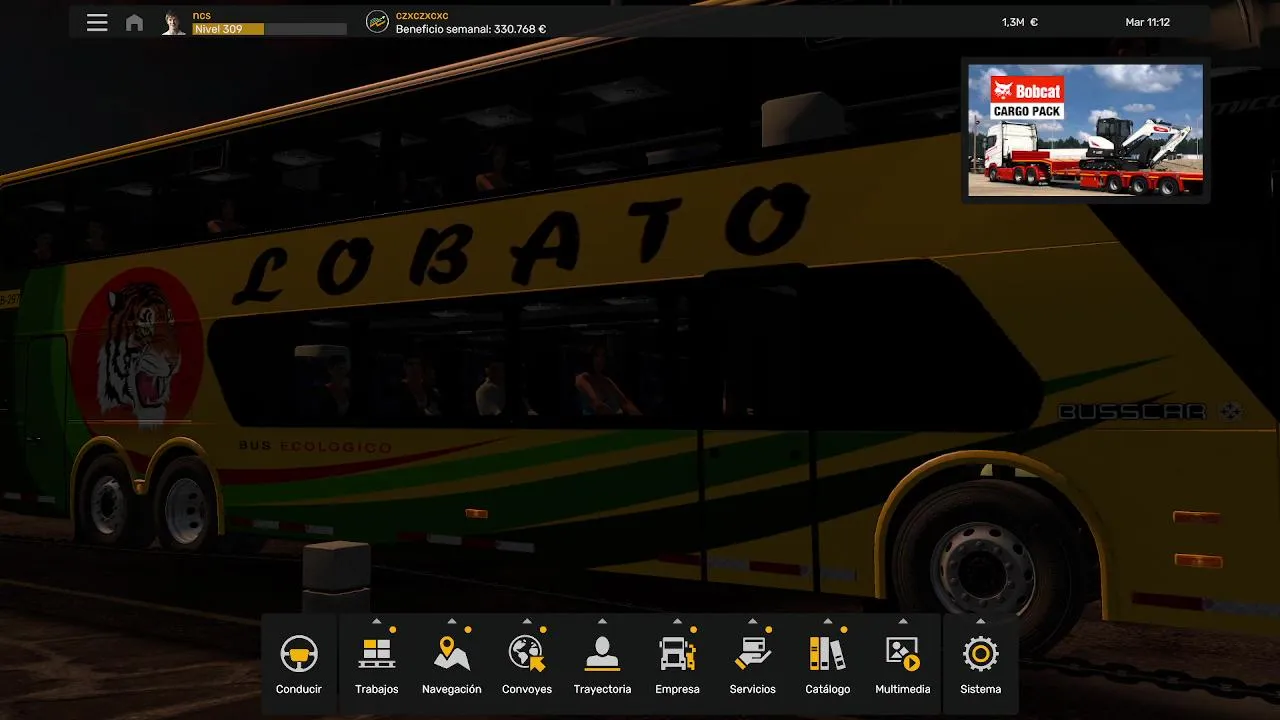The width and height of the screenshot is (1280, 720).
Task: Open the Trayectoria driver icon
Action: pos(602,654)
